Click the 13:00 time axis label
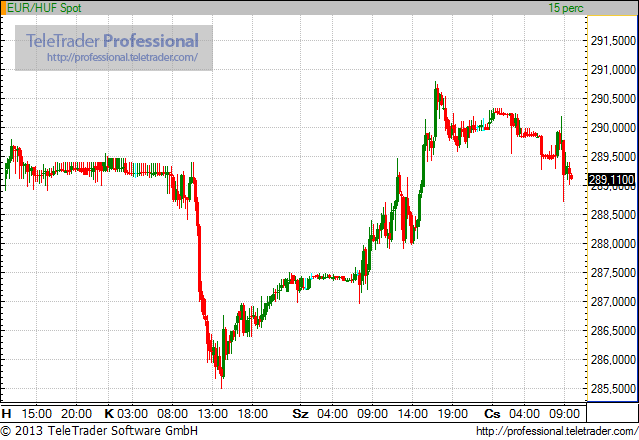The image size is (639, 440). [x=213, y=414]
